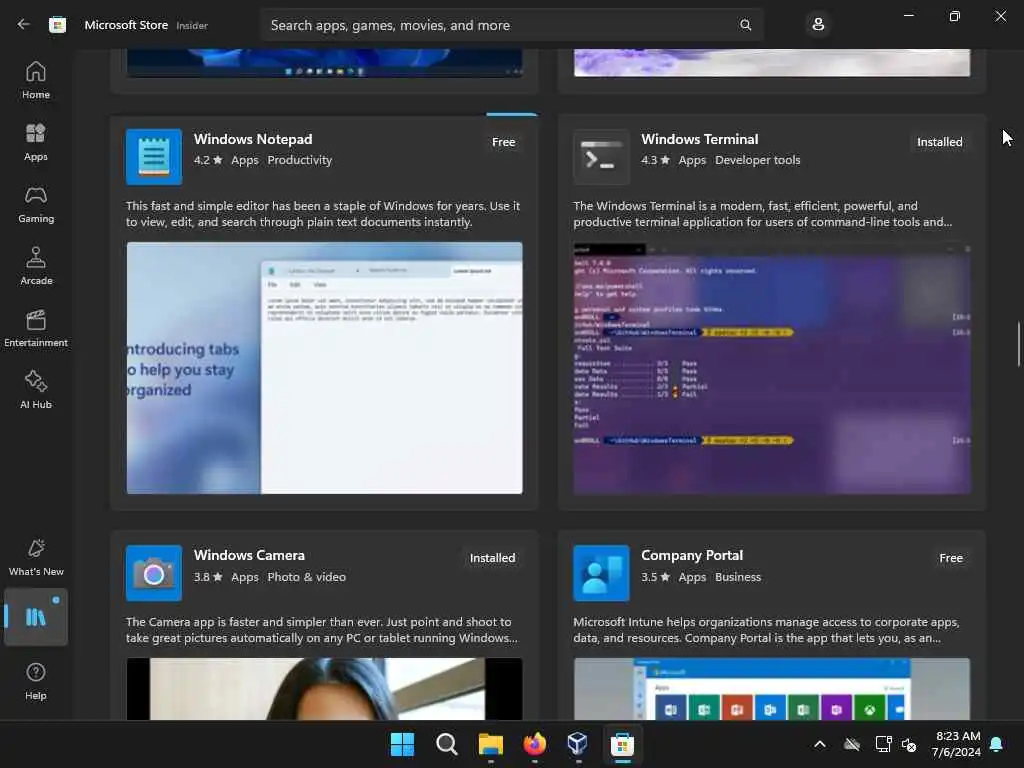Image resolution: width=1024 pixels, height=768 pixels.
Task: Open Arcade section in the sidebar
Action: pos(36,266)
